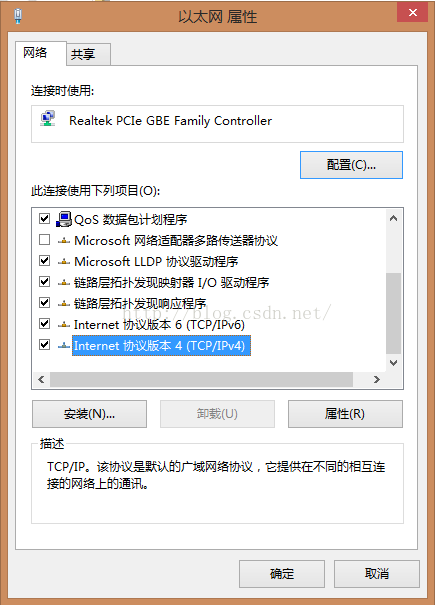Click the 配置(C)... button
Screen dimensions: 435x605
(351, 165)
